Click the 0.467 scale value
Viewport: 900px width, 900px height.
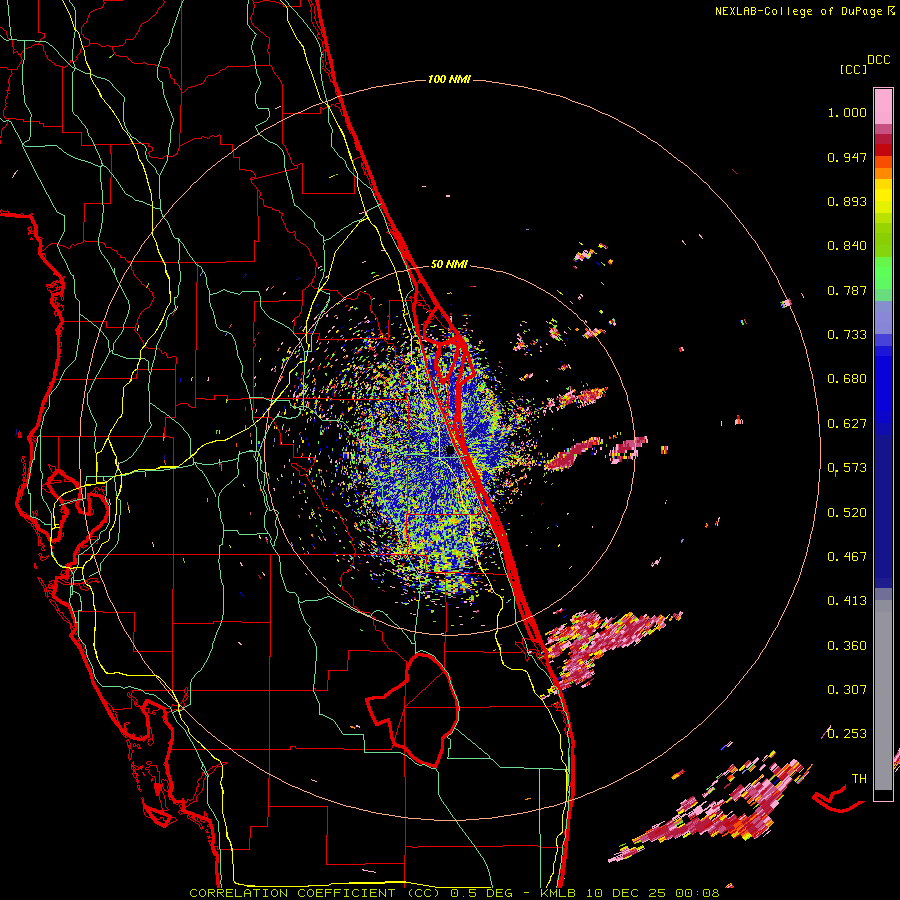tap(847, 557)
